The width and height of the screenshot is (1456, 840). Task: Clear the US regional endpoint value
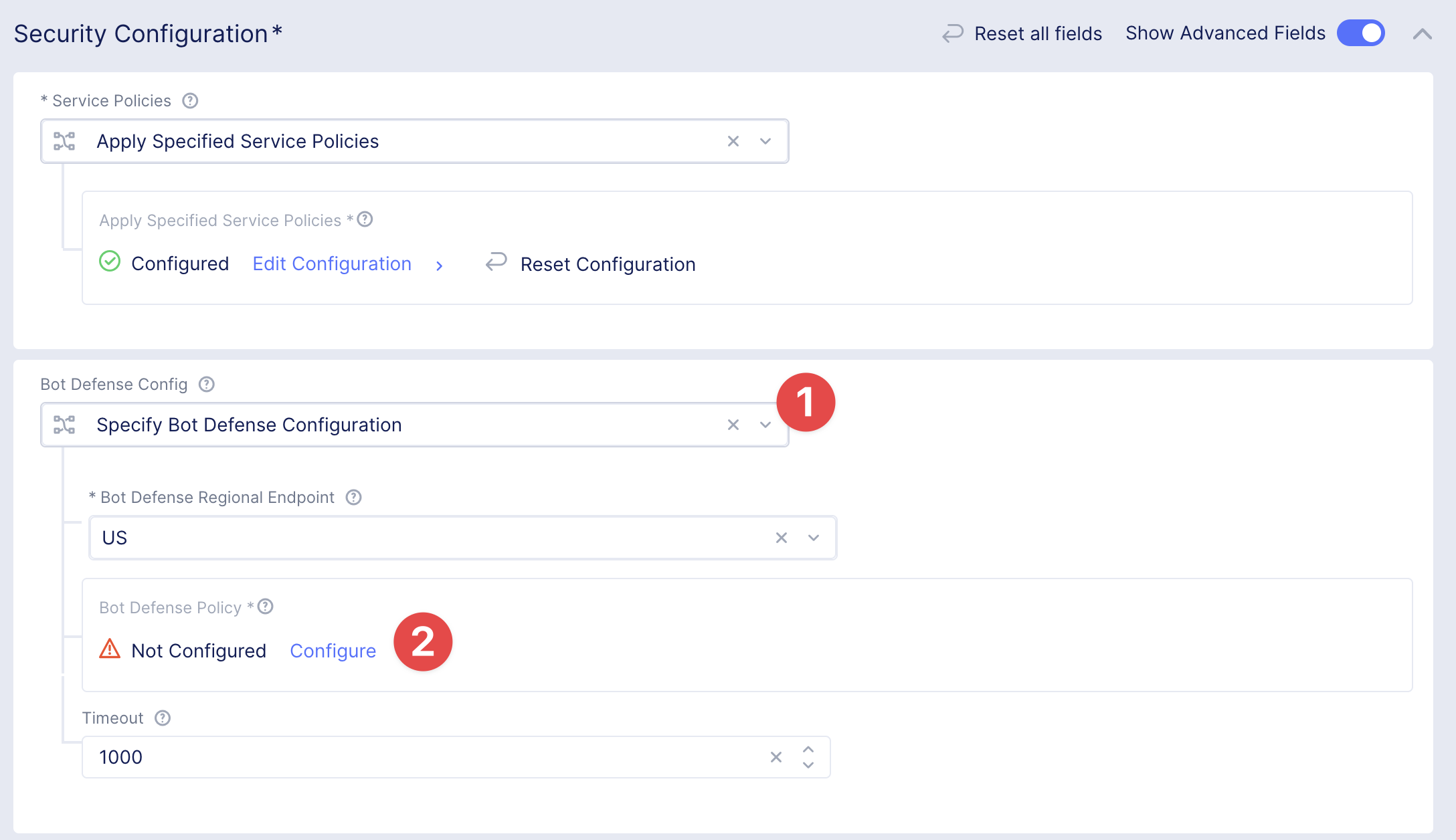(x=781, y=538)
